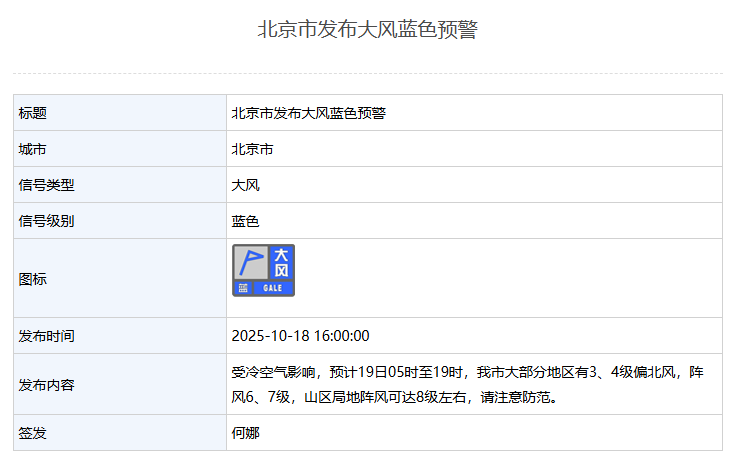The image size is (730, 455).
Task: Click the blue gale warning icon
Action: click(x=264, y=270)
